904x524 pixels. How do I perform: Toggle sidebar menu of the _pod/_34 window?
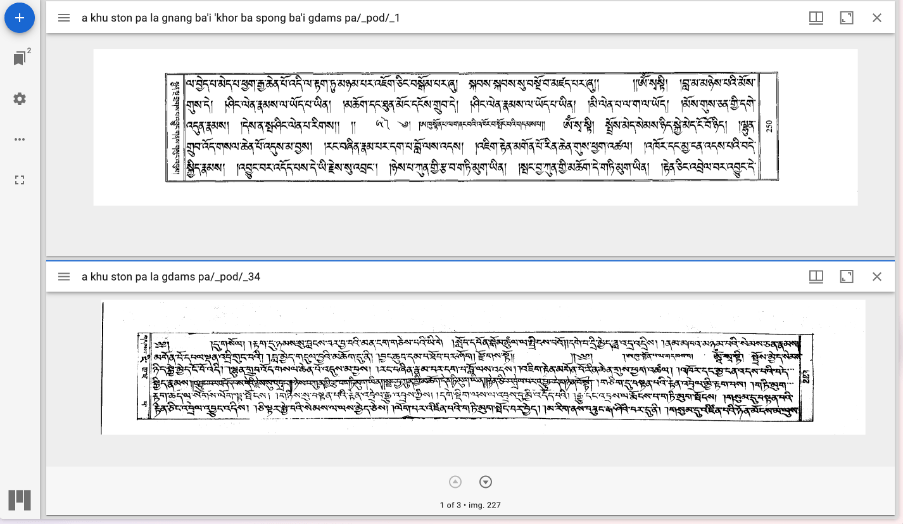point(63,276)
